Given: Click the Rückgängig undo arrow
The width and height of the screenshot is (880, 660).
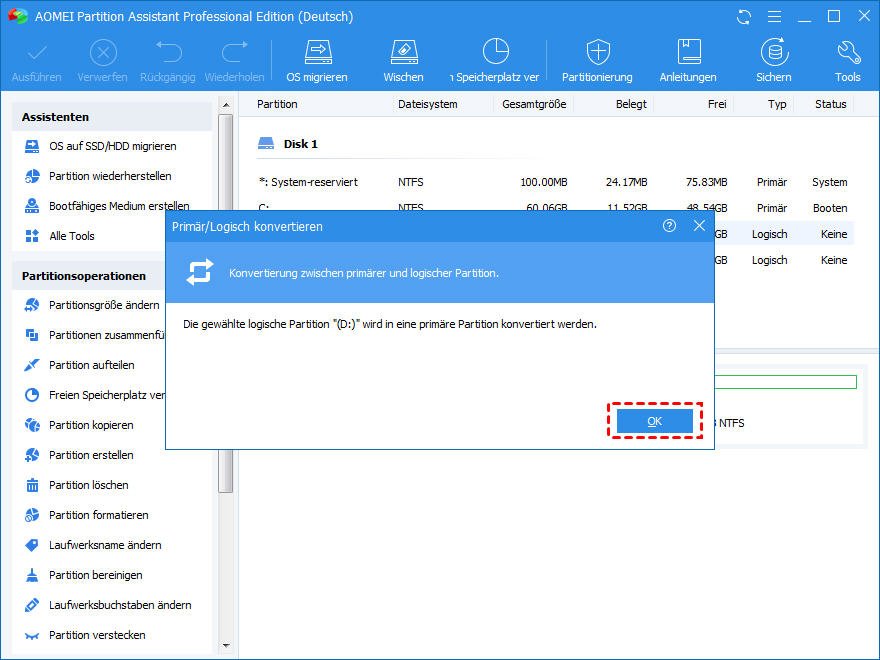Looking at the screenshot, I should pos(168,52).
